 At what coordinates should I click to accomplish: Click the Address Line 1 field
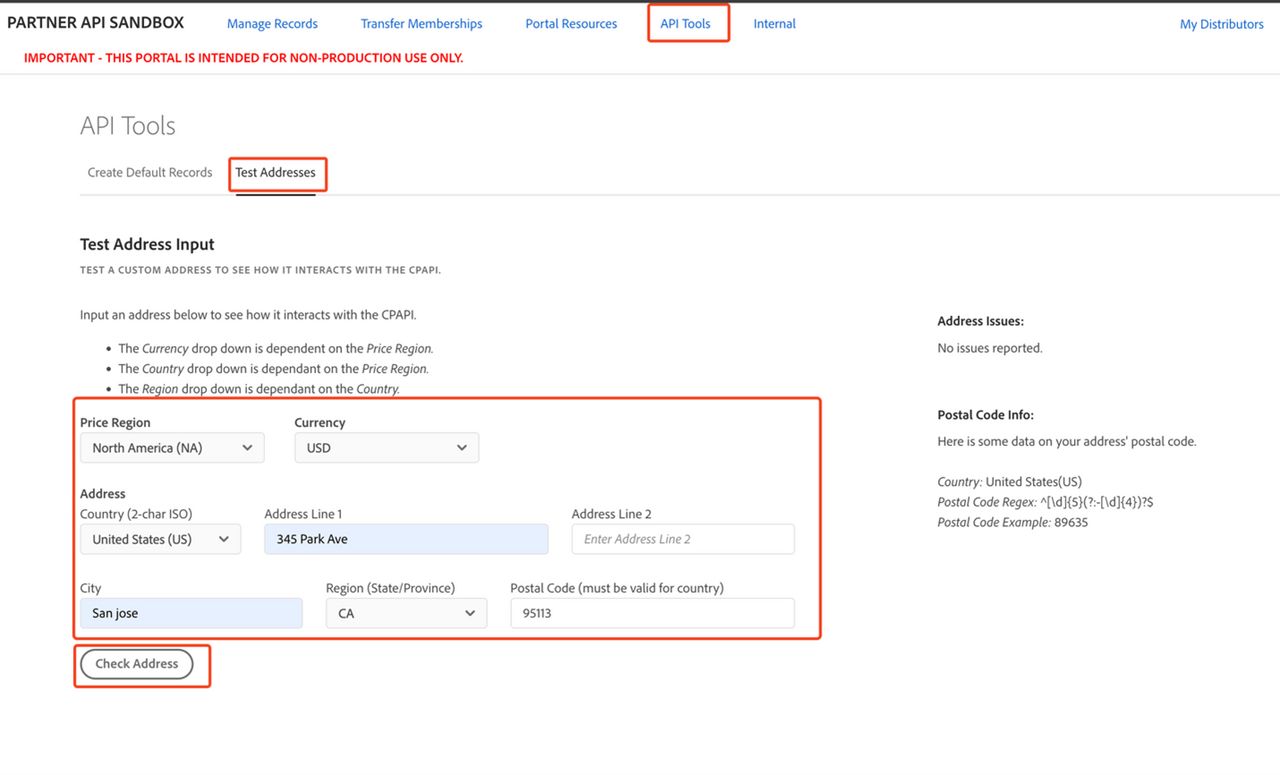406,539
